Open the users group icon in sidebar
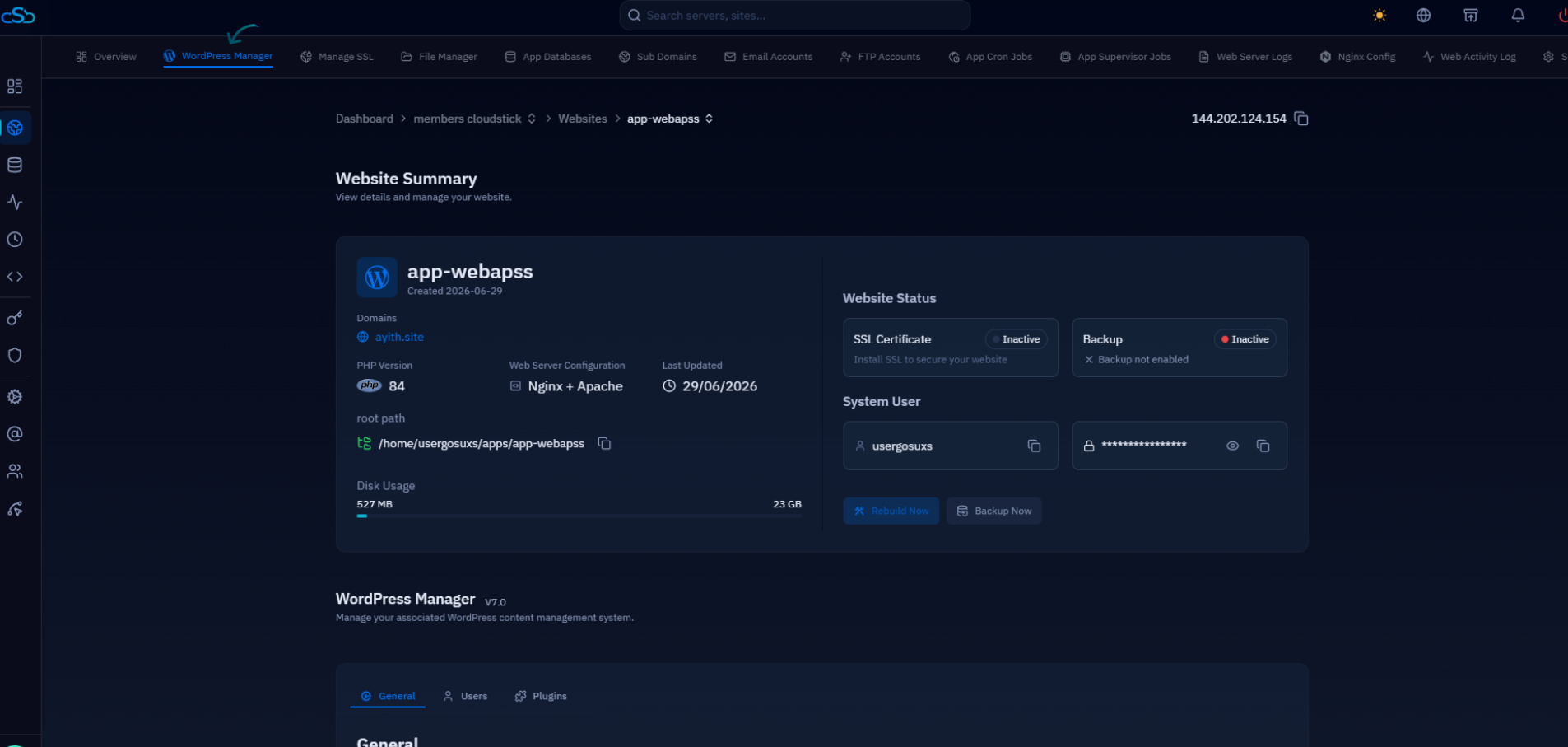Image resolution: width=1568 pixels, height=747 pixels. click(x=15, y=471)
